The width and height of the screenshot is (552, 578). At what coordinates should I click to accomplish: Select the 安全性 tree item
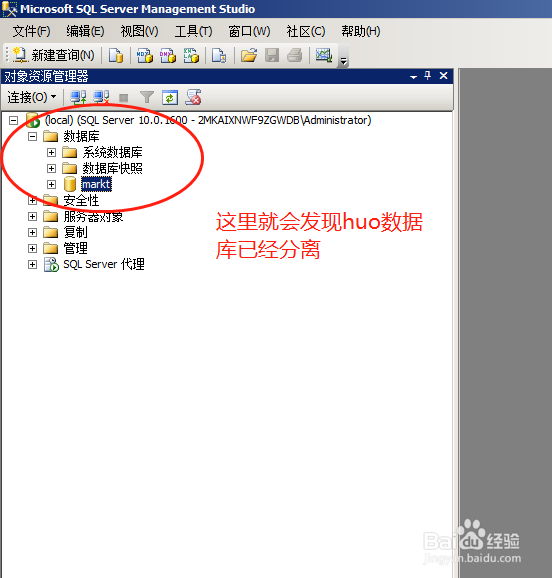pyautogui.click(x=81, y=201)
